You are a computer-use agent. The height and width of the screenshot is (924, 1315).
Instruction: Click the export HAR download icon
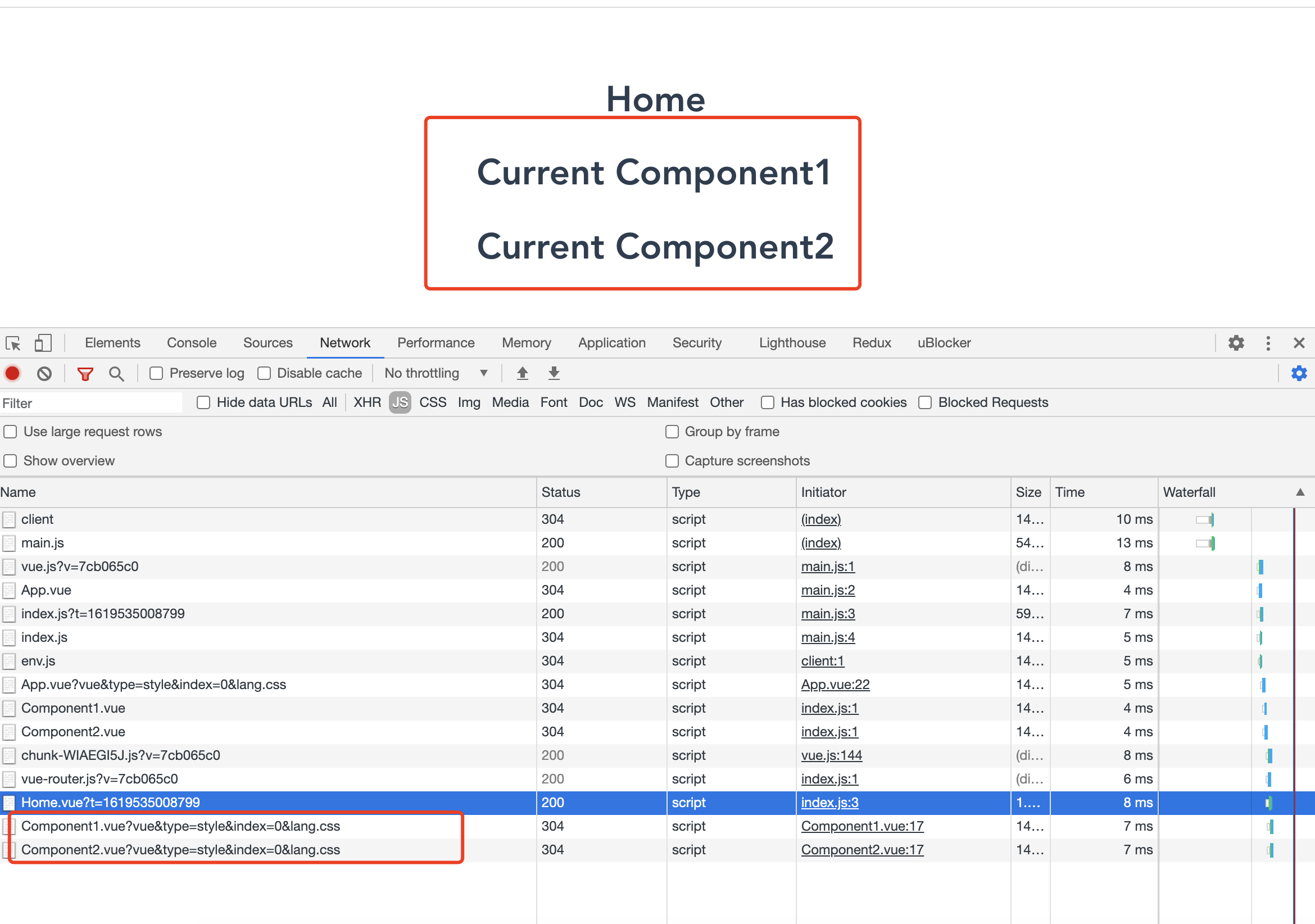click(554, 374)
